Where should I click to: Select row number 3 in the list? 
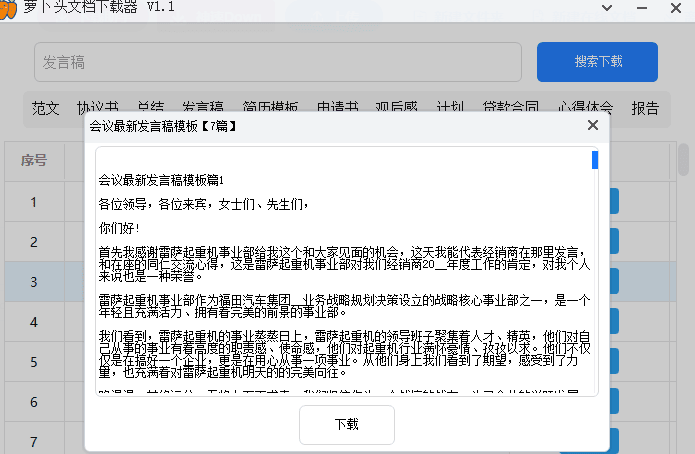pos(33,282)
